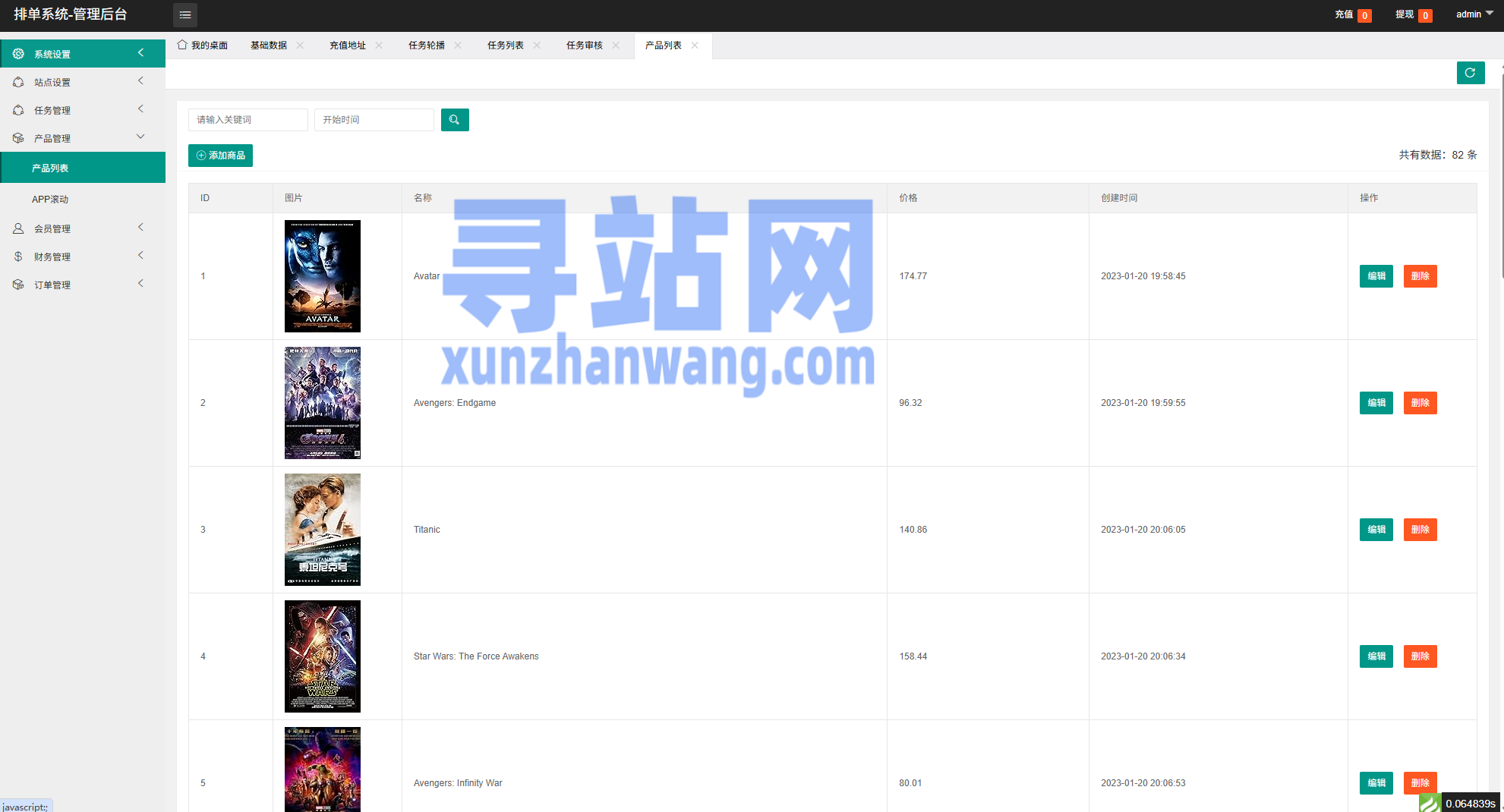Screen dimensions: 1504x812
Task: Toggle the sidebar hamburger menu icon
Action: [x=184, y=15]
